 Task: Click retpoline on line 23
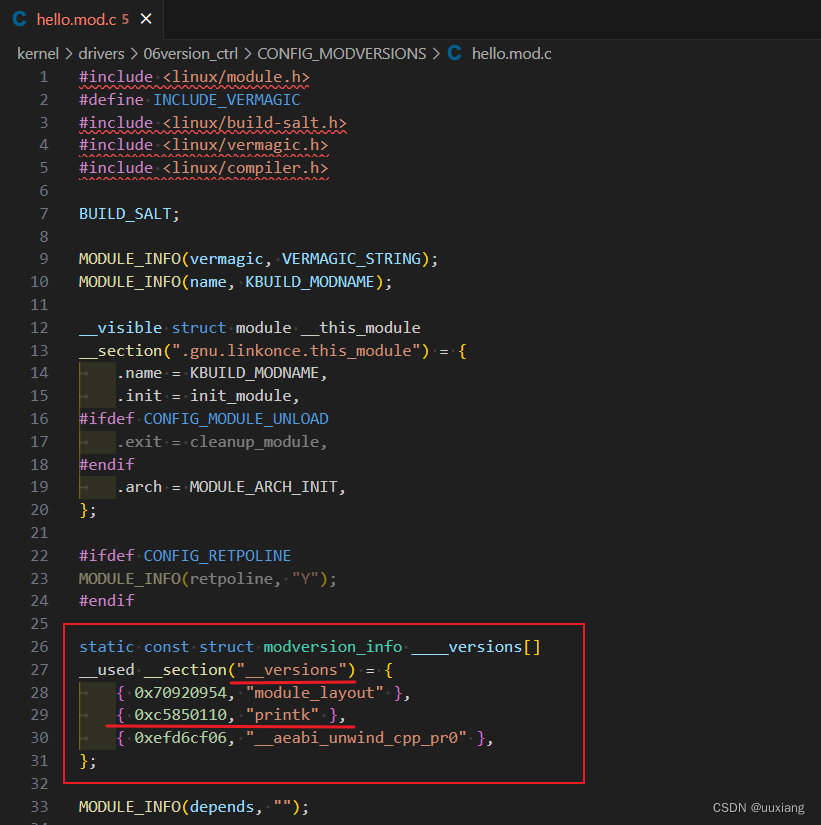(x=232, y=579)
